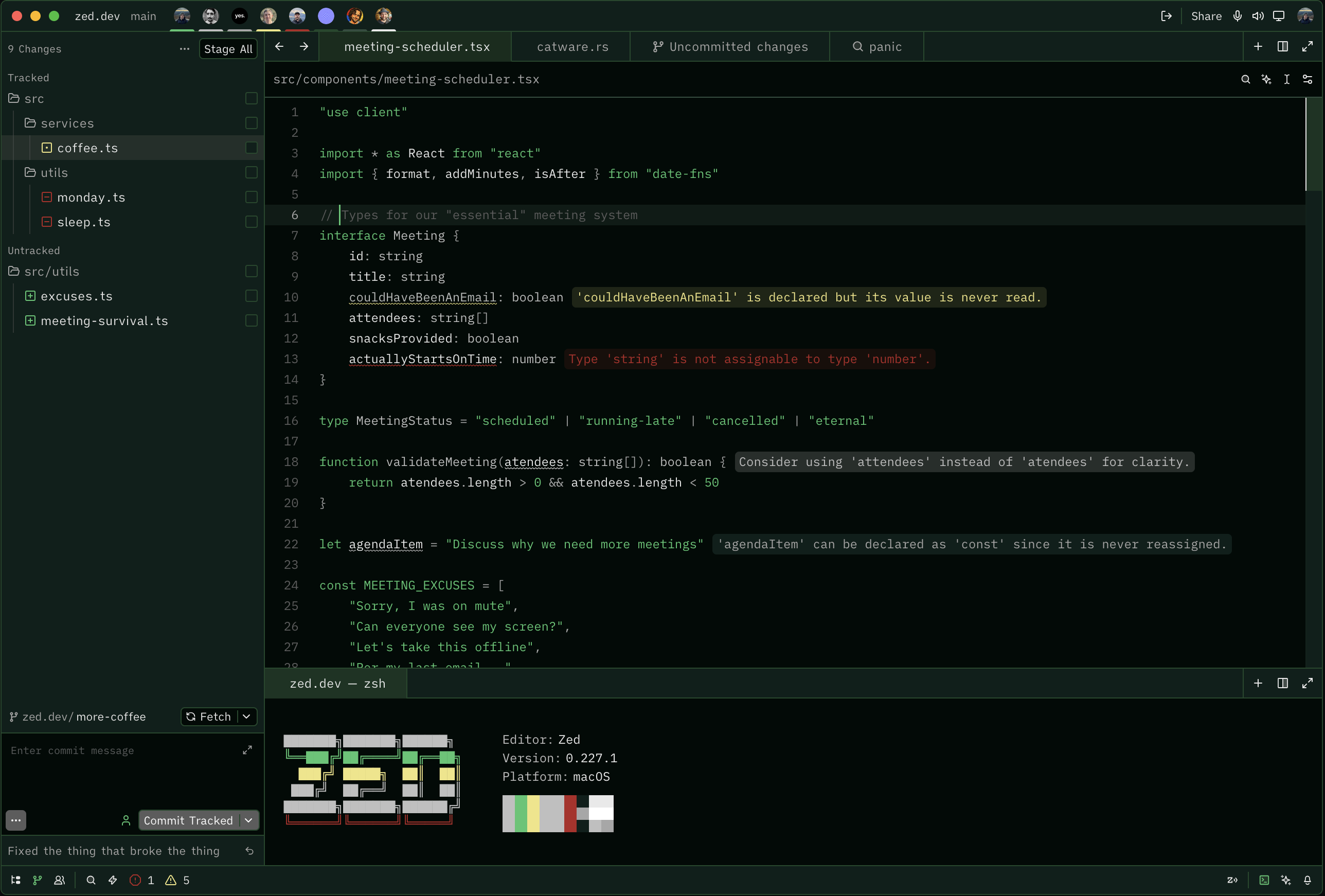Open the Commit Tracked dropdown arrow
This screenshot has height=896, width=1325.
pos(248,820)
